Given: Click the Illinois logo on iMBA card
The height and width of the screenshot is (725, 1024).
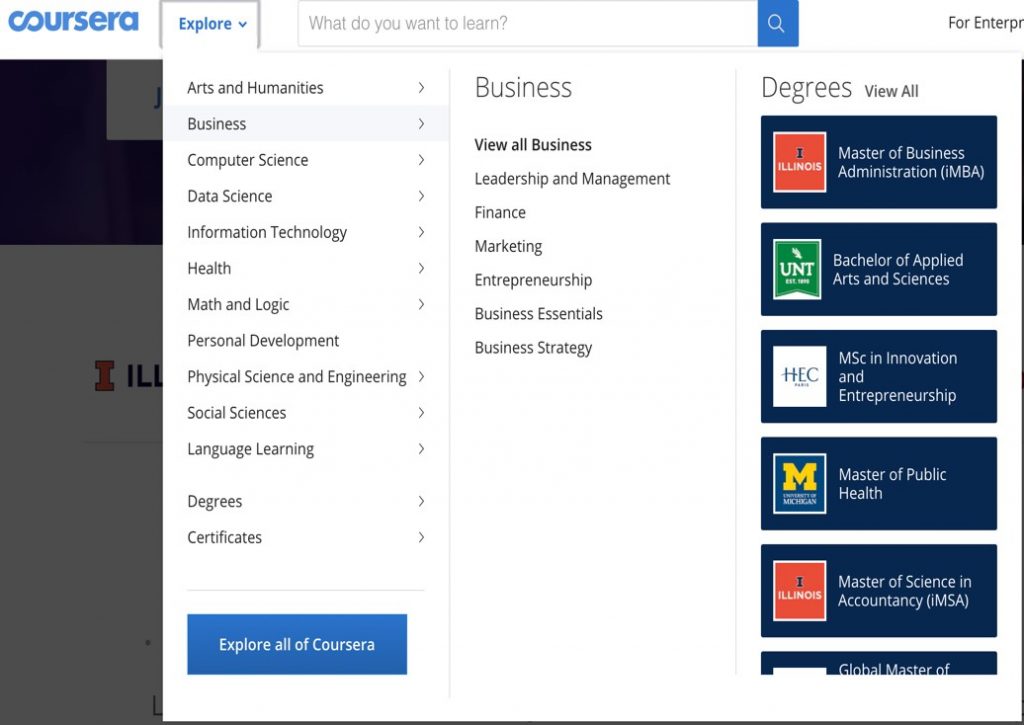Looking at the screenshot, I should pos(799,162).
